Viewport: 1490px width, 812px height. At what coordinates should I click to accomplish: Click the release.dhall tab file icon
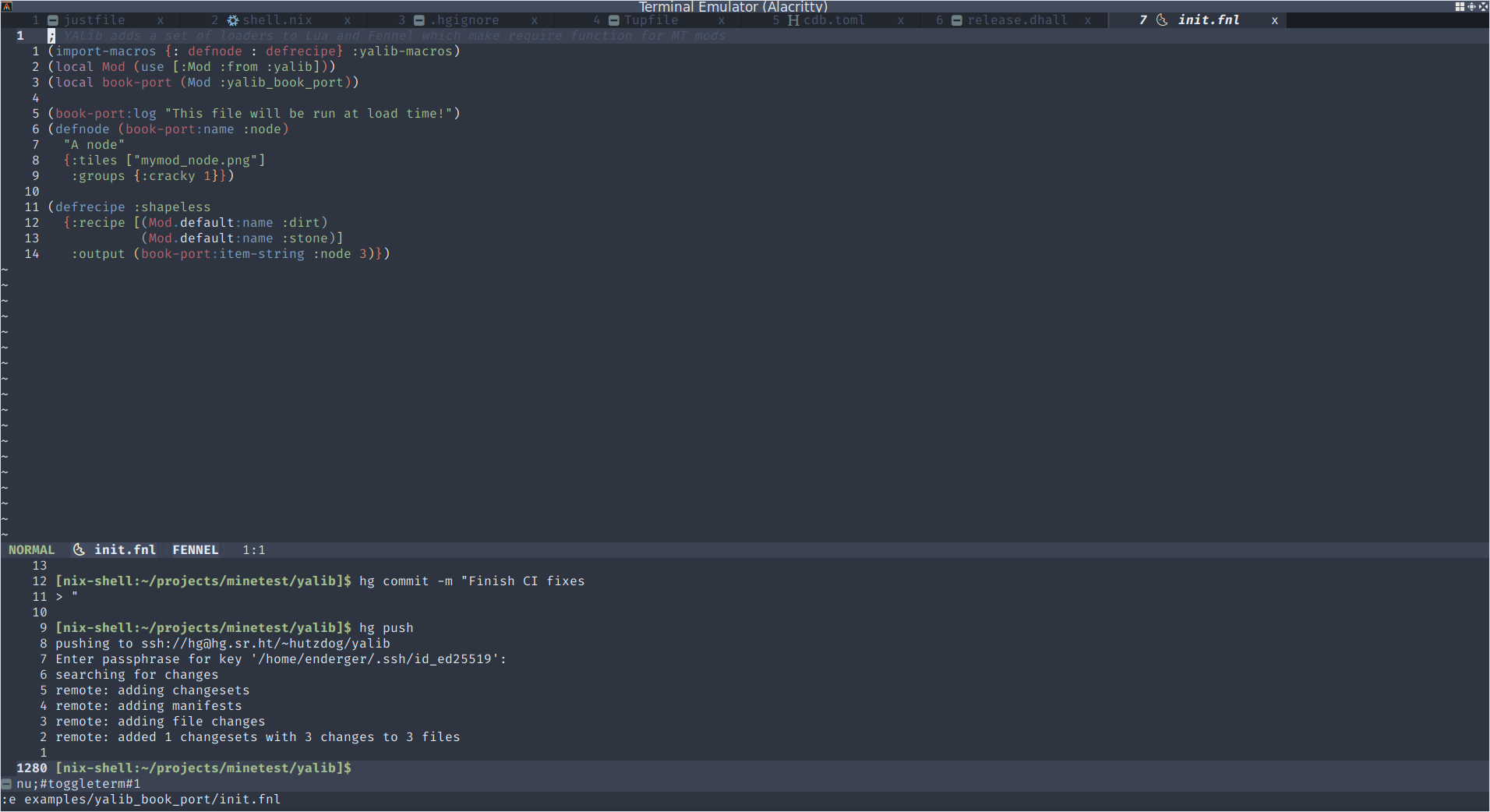pos(957,20)
